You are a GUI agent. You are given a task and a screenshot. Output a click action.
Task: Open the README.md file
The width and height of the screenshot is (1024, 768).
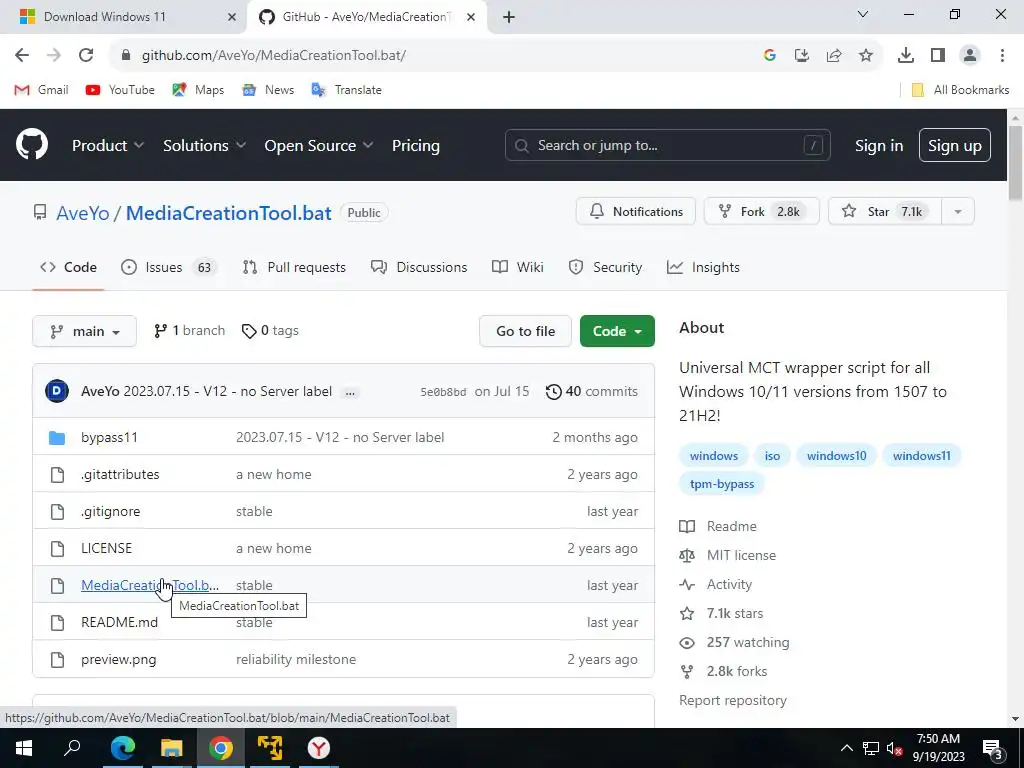point(120,622)
